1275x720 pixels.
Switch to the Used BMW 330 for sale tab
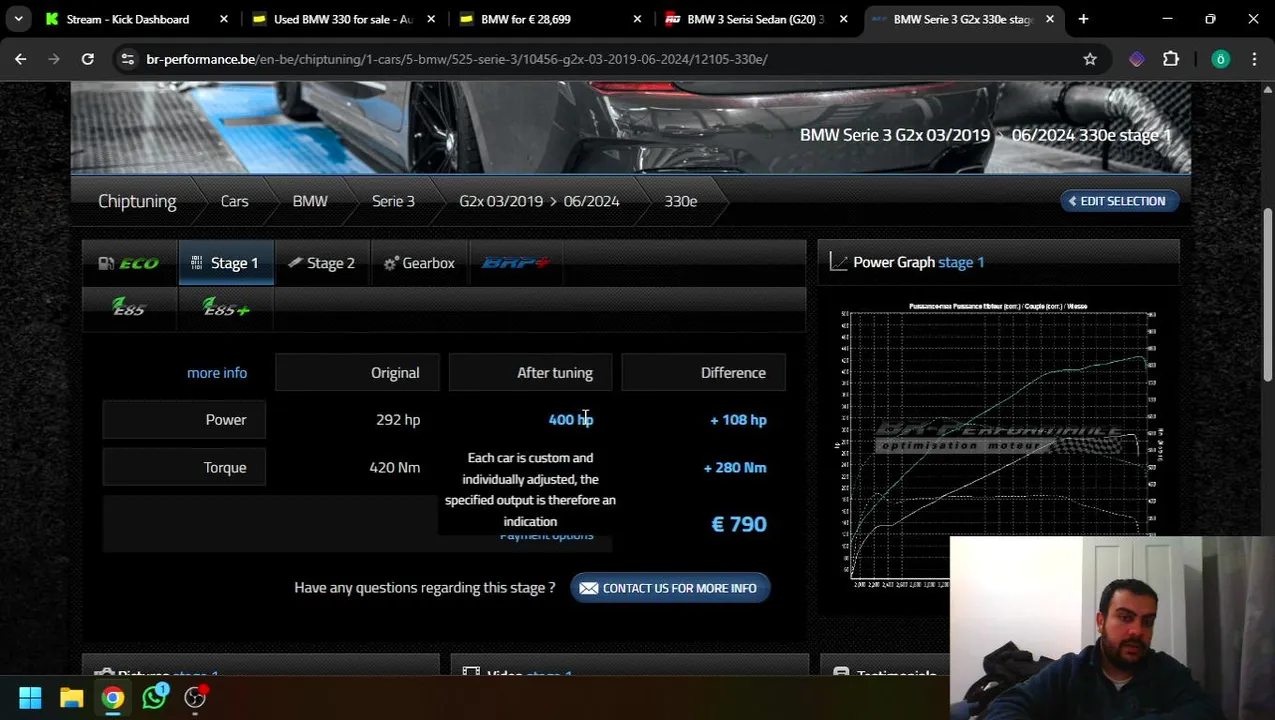coord(342,19)
